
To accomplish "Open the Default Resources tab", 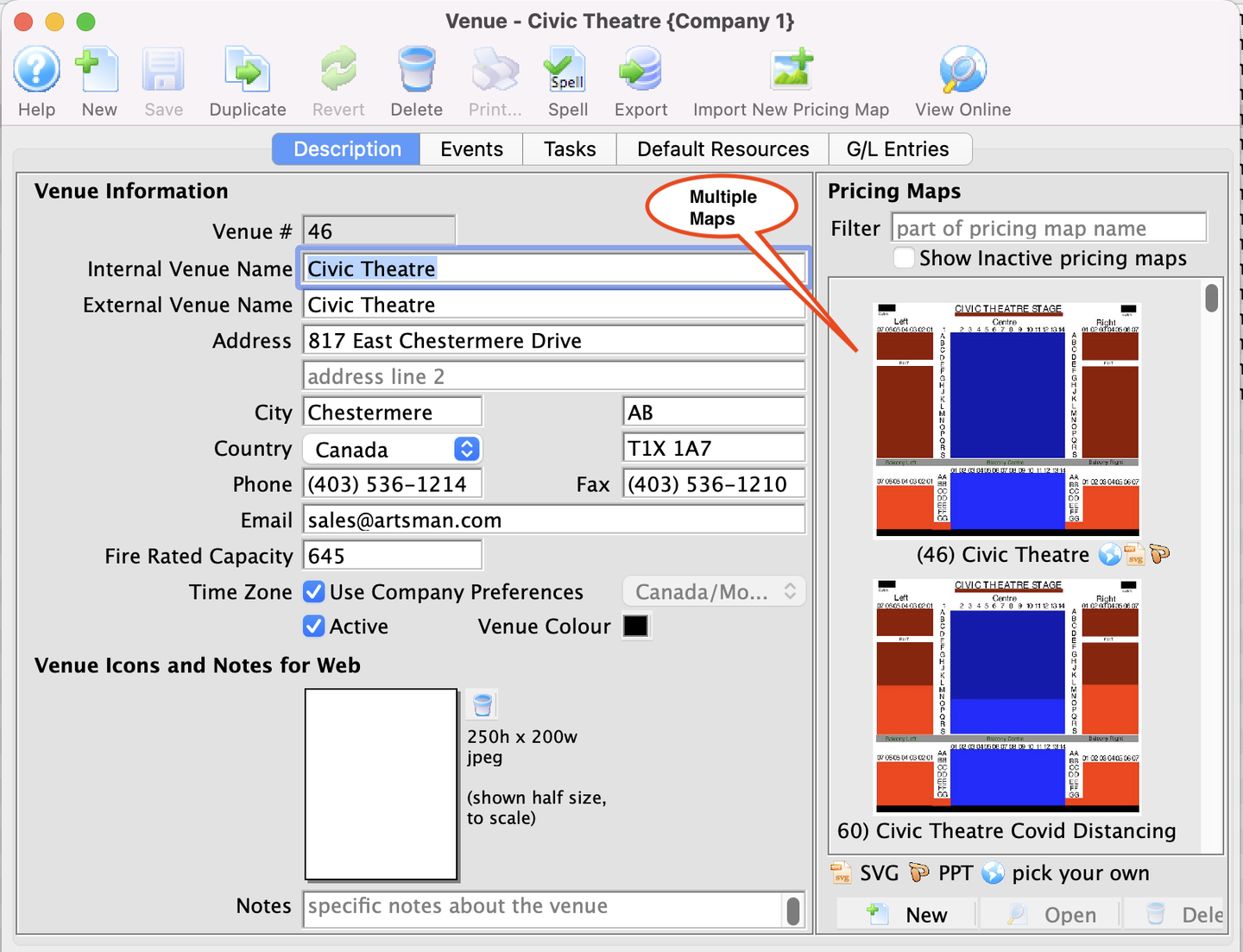I will tap(723, 149).
